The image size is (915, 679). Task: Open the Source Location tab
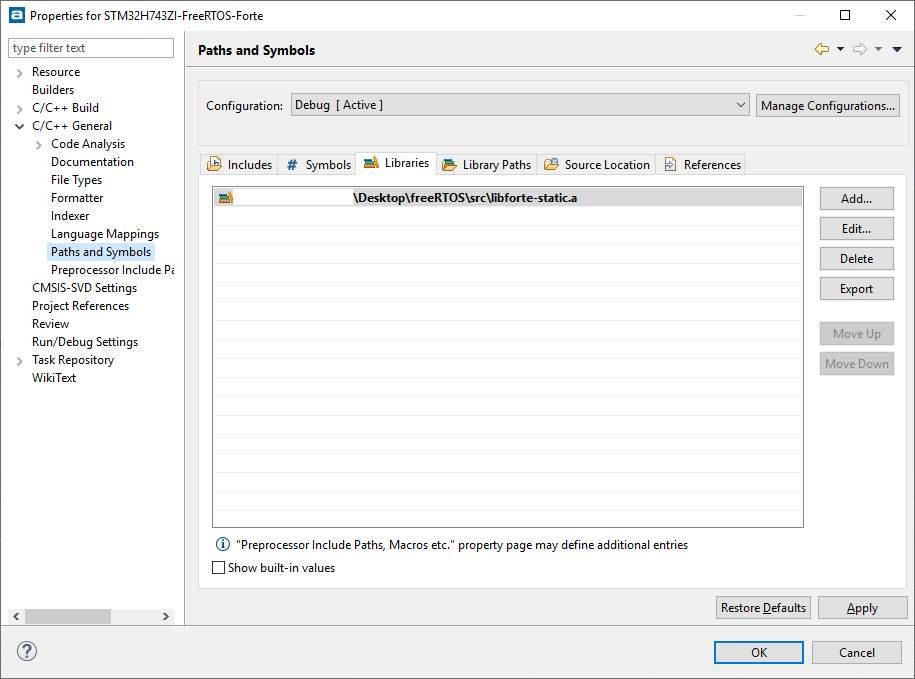point(596,164)
